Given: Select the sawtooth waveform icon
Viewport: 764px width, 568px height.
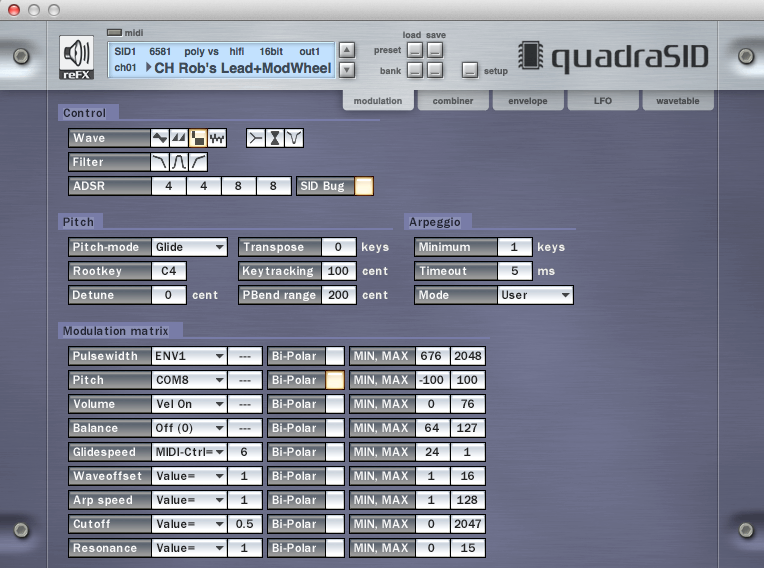Looking at the screenshot, I should (x=178, y=138).
